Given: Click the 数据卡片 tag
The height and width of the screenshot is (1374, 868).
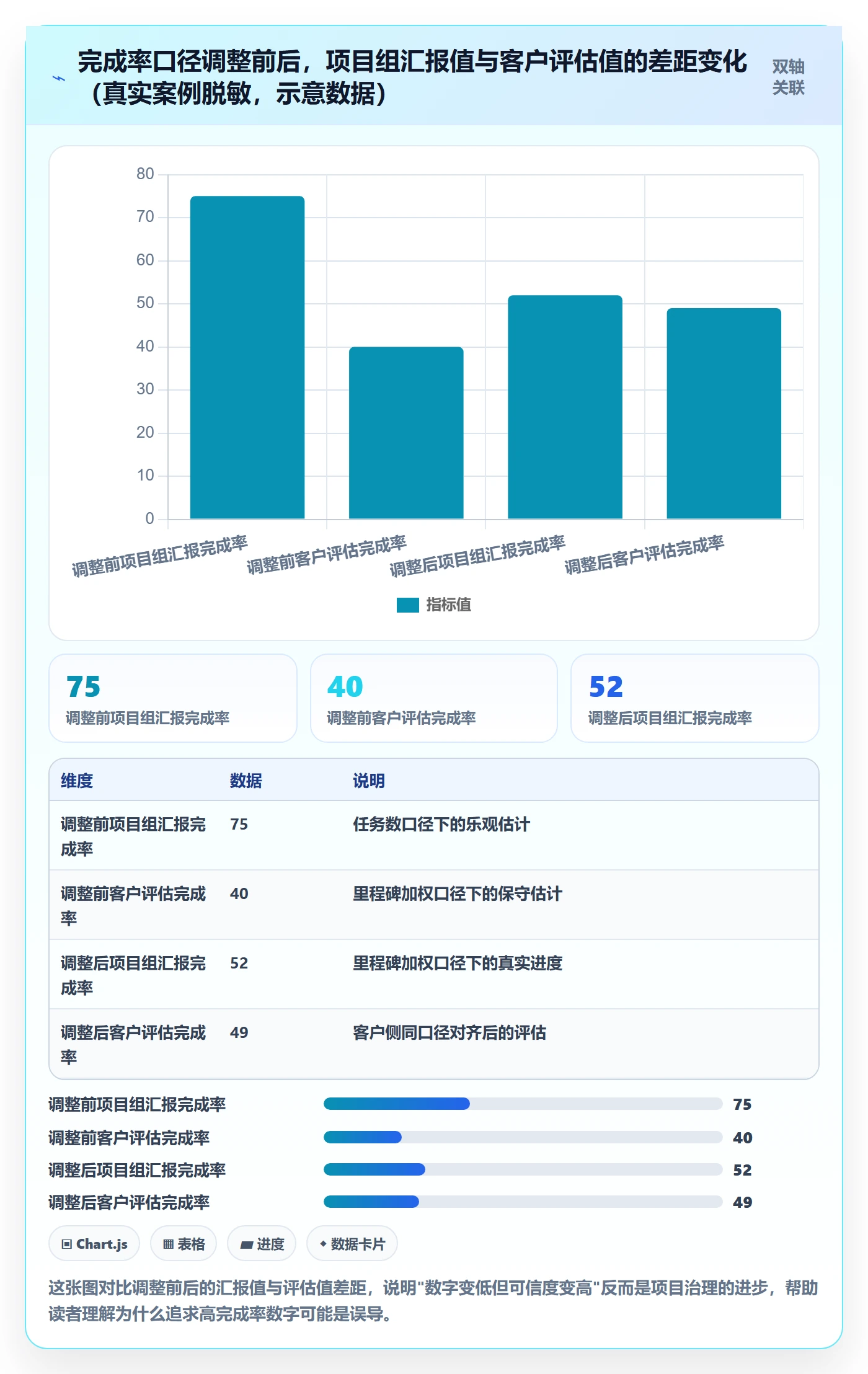Looking at the screenshot, I should coord(352,1243).
